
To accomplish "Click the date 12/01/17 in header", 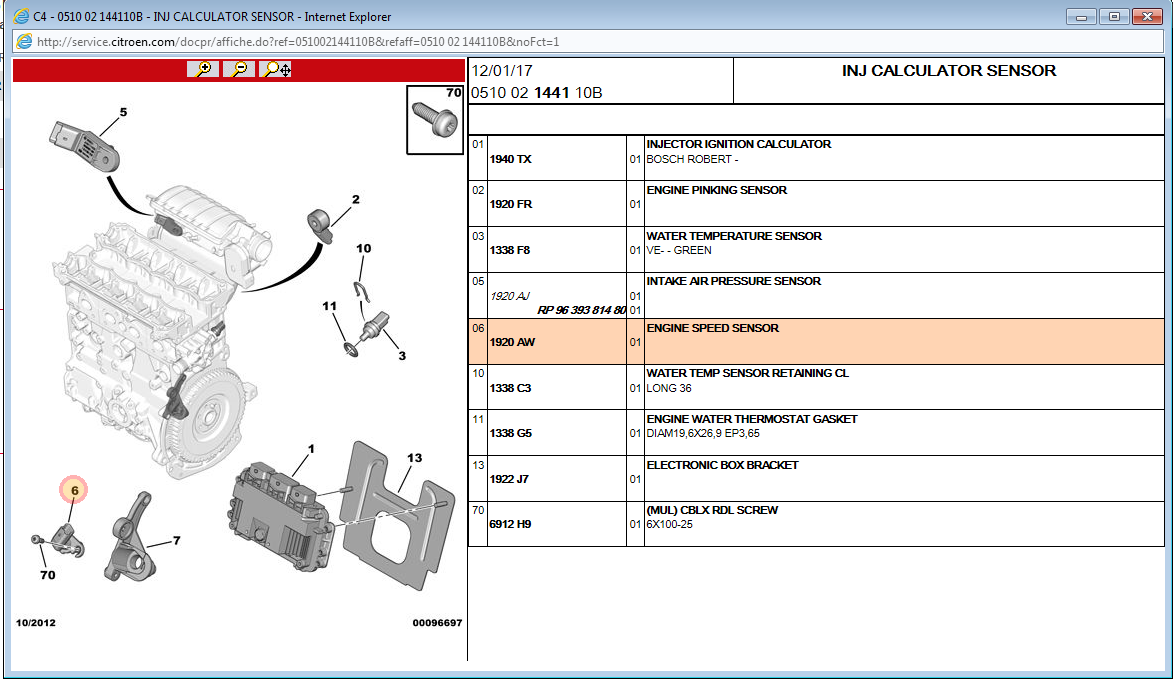I will (502, 71).
